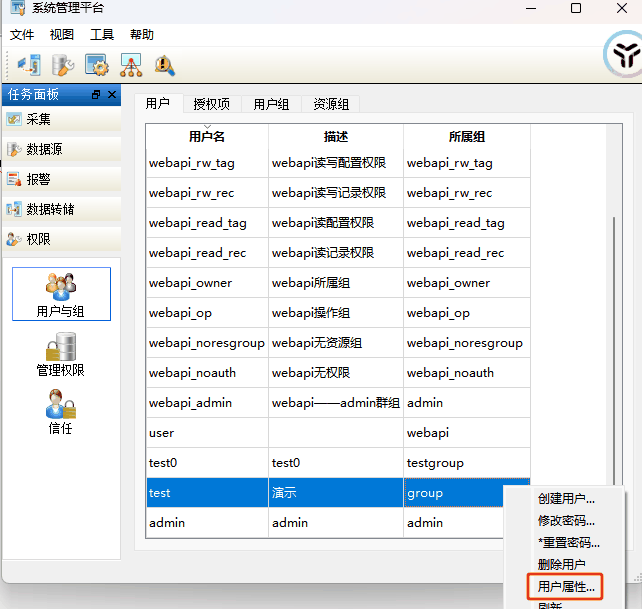Click group cell testgroup
Image resolution: width=642 pixels, height=609 pixels.
click(467, 463)
